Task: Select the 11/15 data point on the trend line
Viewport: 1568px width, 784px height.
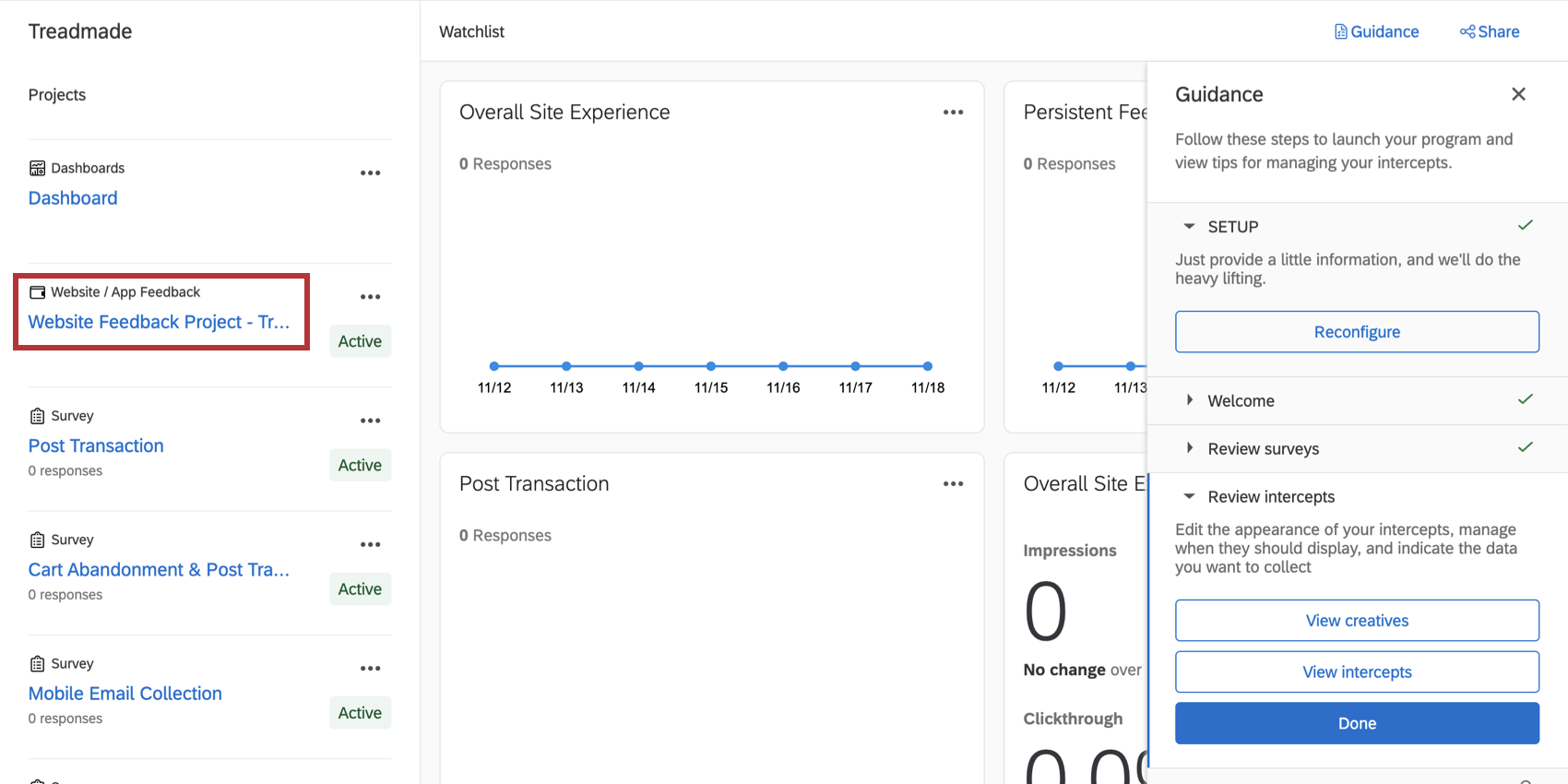Action: pyautogui.click(x=710, y=365)
